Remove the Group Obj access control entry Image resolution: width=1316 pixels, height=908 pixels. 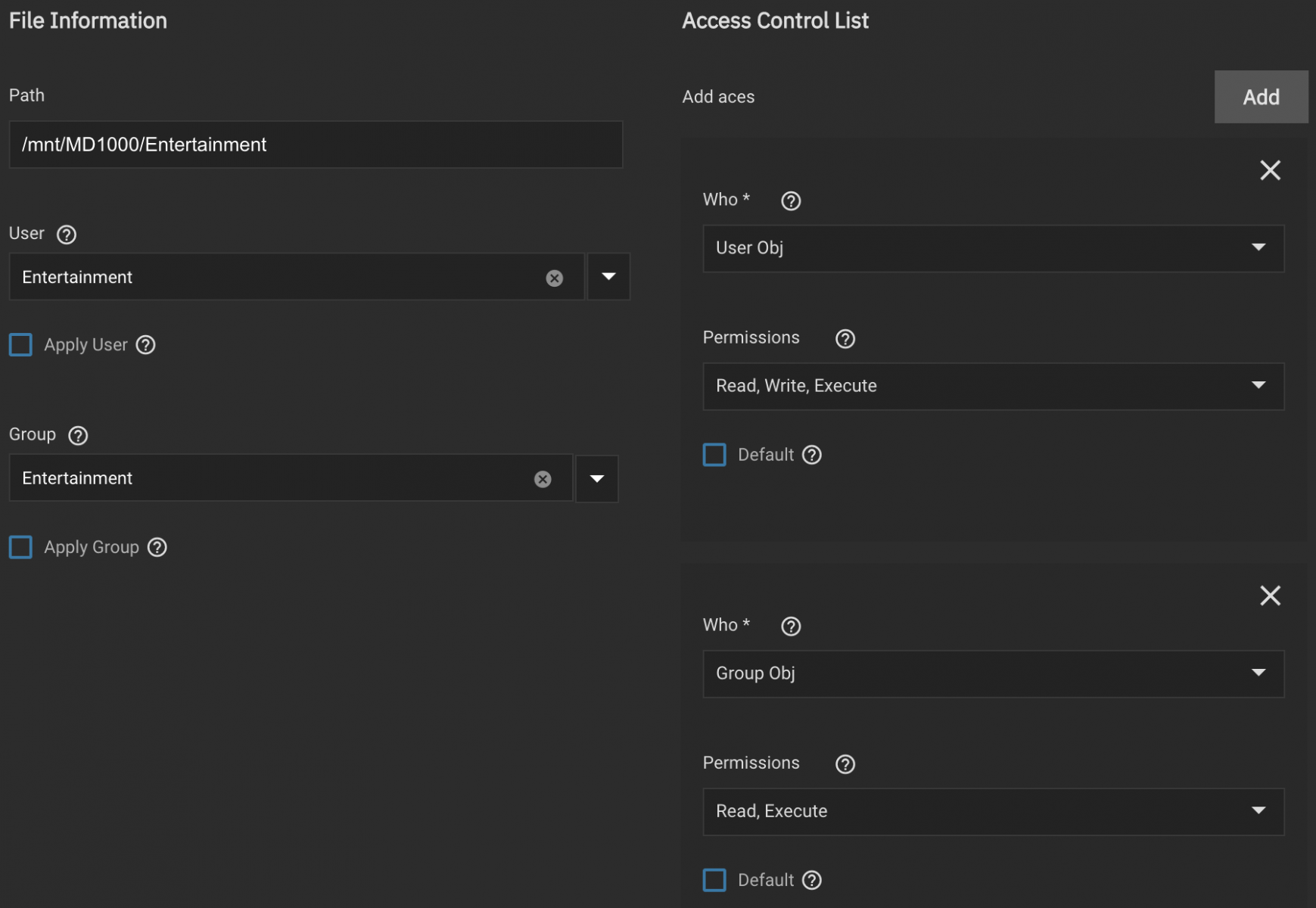(1270, 595)
